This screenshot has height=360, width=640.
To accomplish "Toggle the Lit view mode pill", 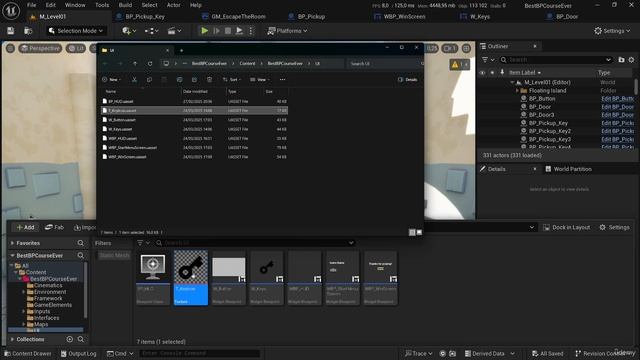I will pyautogui.click(x=76, y=49).
